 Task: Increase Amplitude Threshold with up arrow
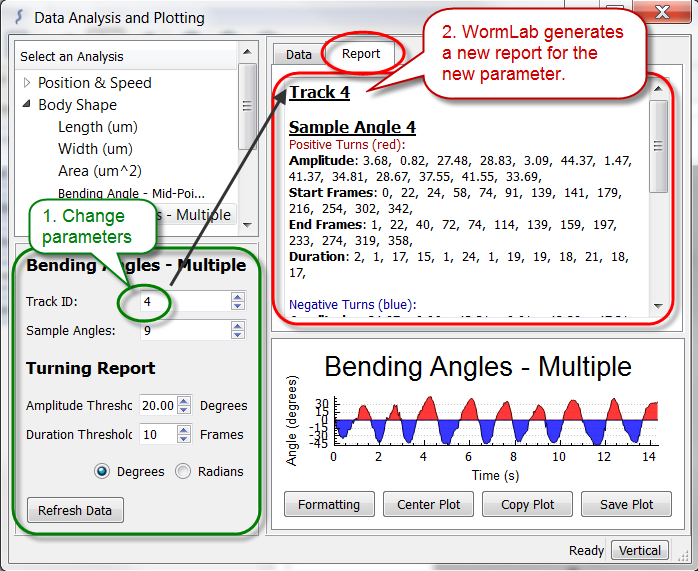pyautogui.click(x=184, y=401)
